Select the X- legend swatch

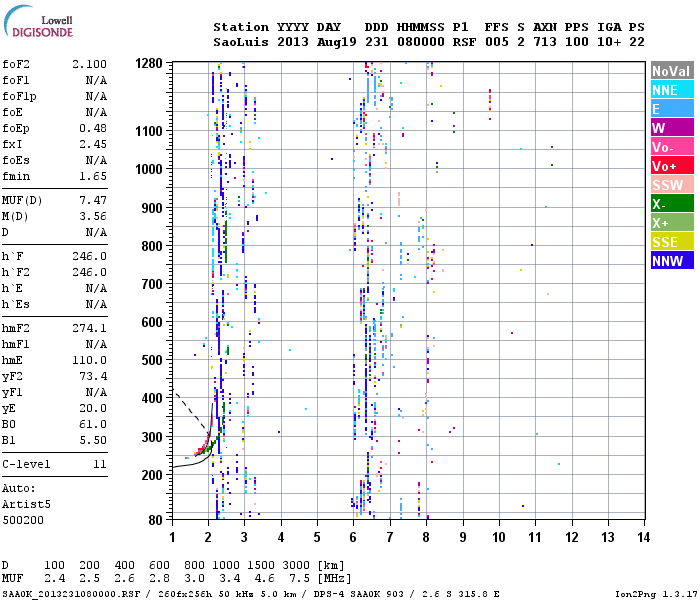pyautogui.click(x=672, y=204)
